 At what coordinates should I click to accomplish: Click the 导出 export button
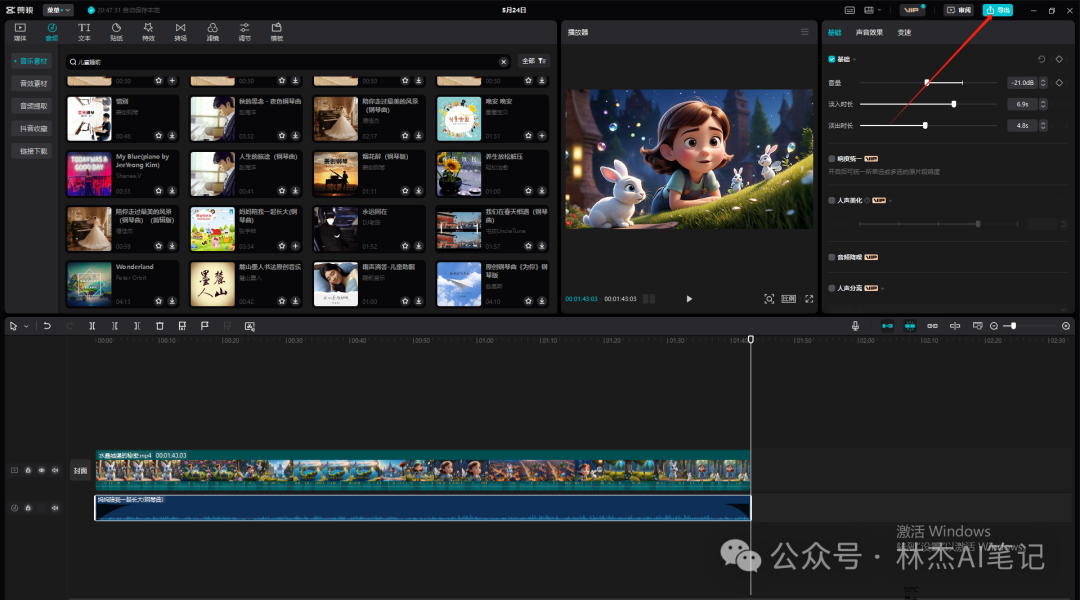[x=997, y=10]
